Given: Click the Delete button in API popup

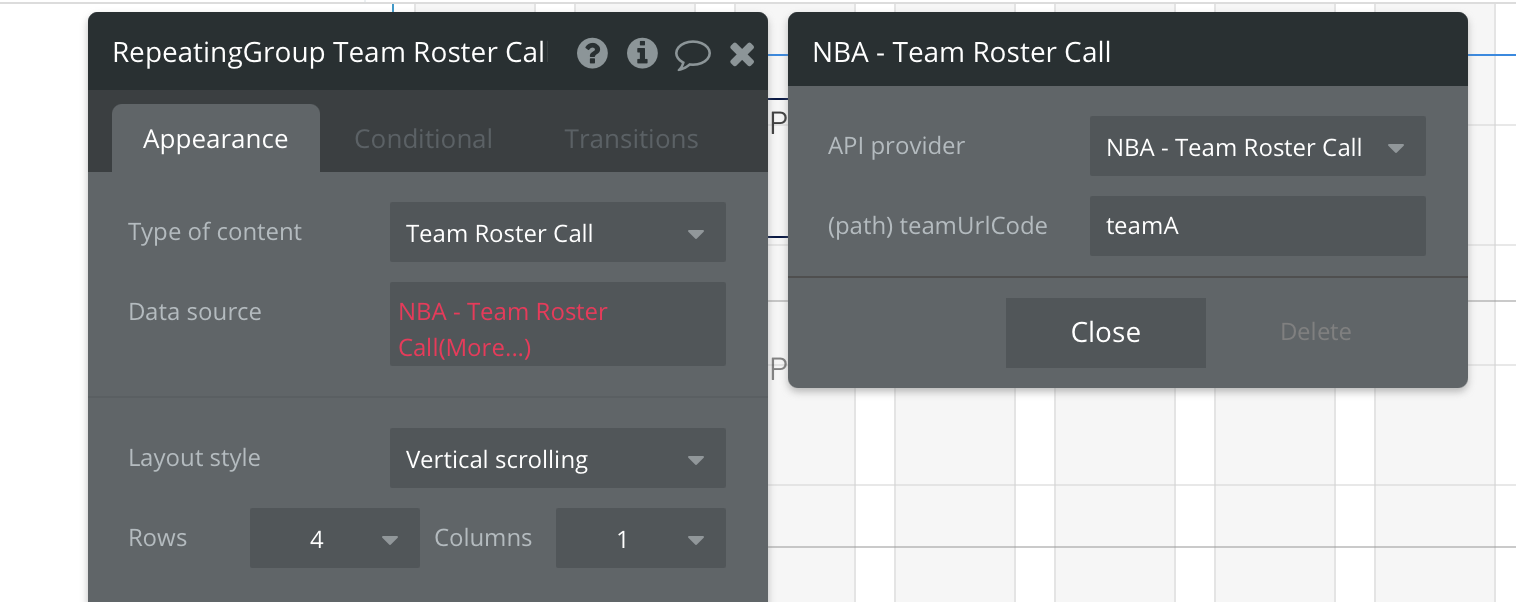Looking at the screenshot, I should [1316, 332].
